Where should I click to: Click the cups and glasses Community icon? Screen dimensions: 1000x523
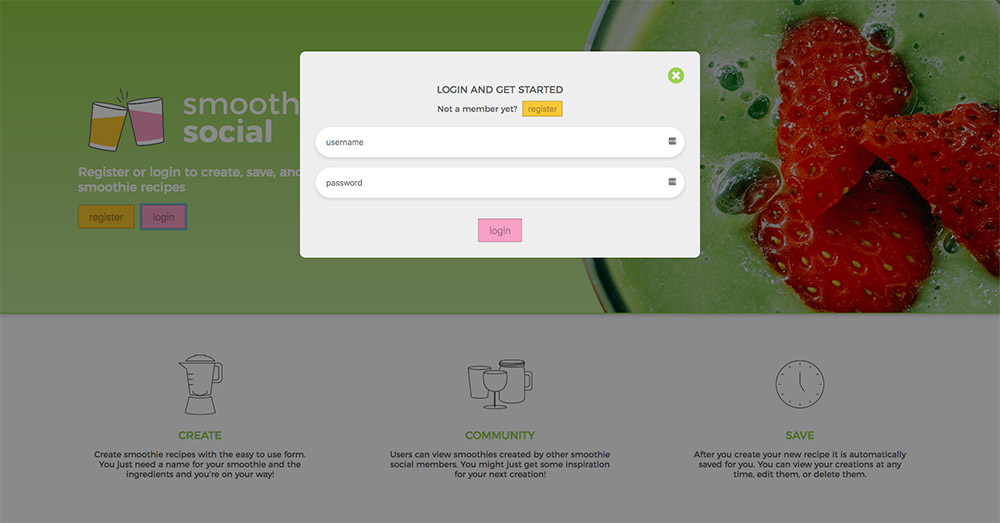tap(500, 384)
